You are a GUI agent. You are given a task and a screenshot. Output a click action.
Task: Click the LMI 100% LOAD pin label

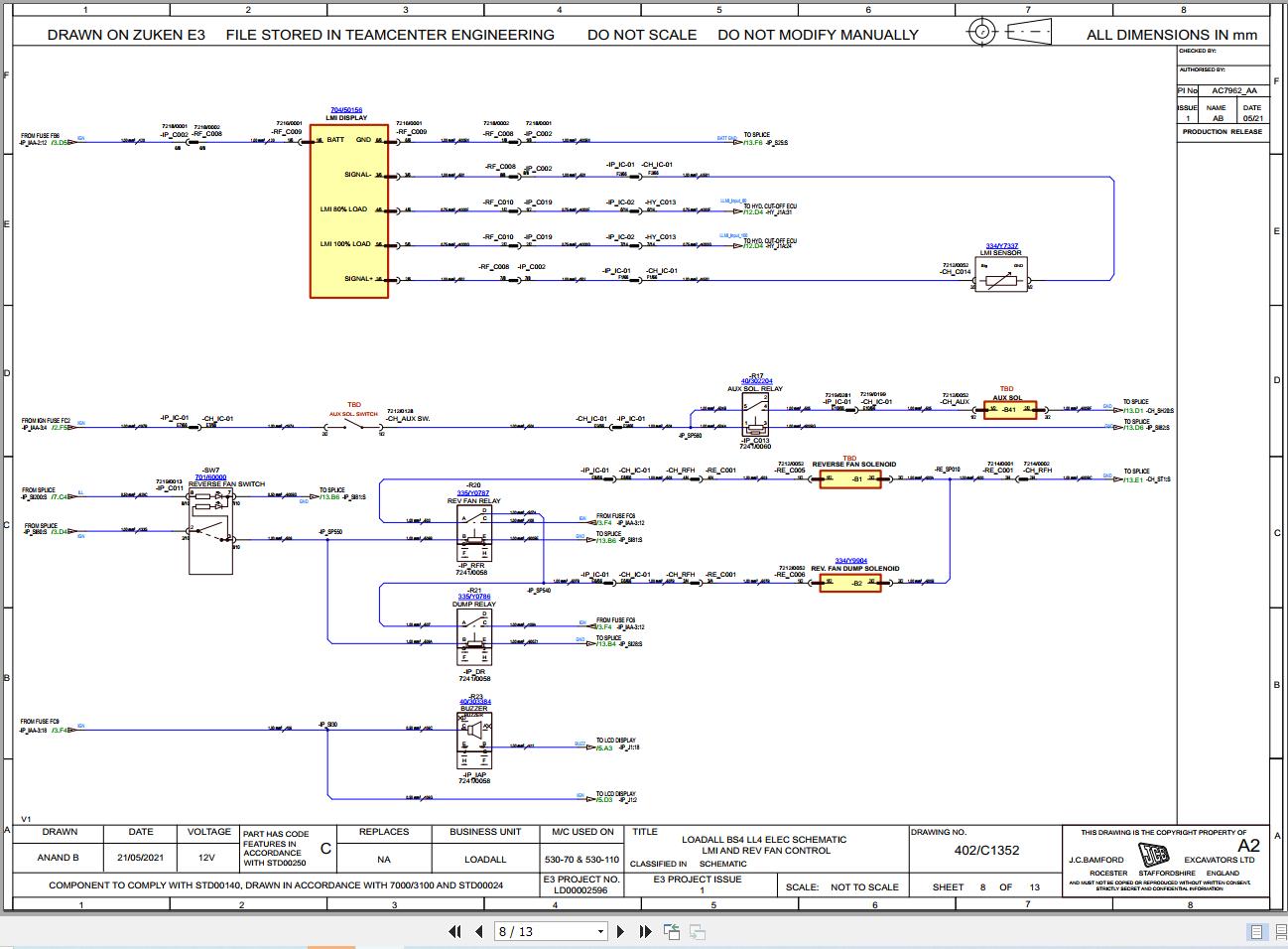[x=344, y=244]
